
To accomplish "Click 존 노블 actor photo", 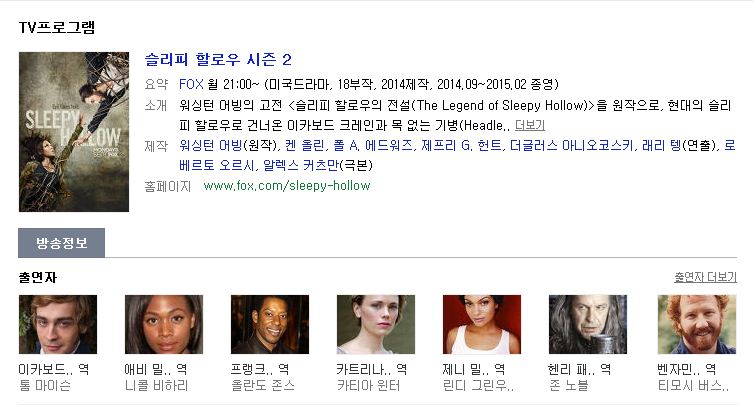I will [588, 324].
